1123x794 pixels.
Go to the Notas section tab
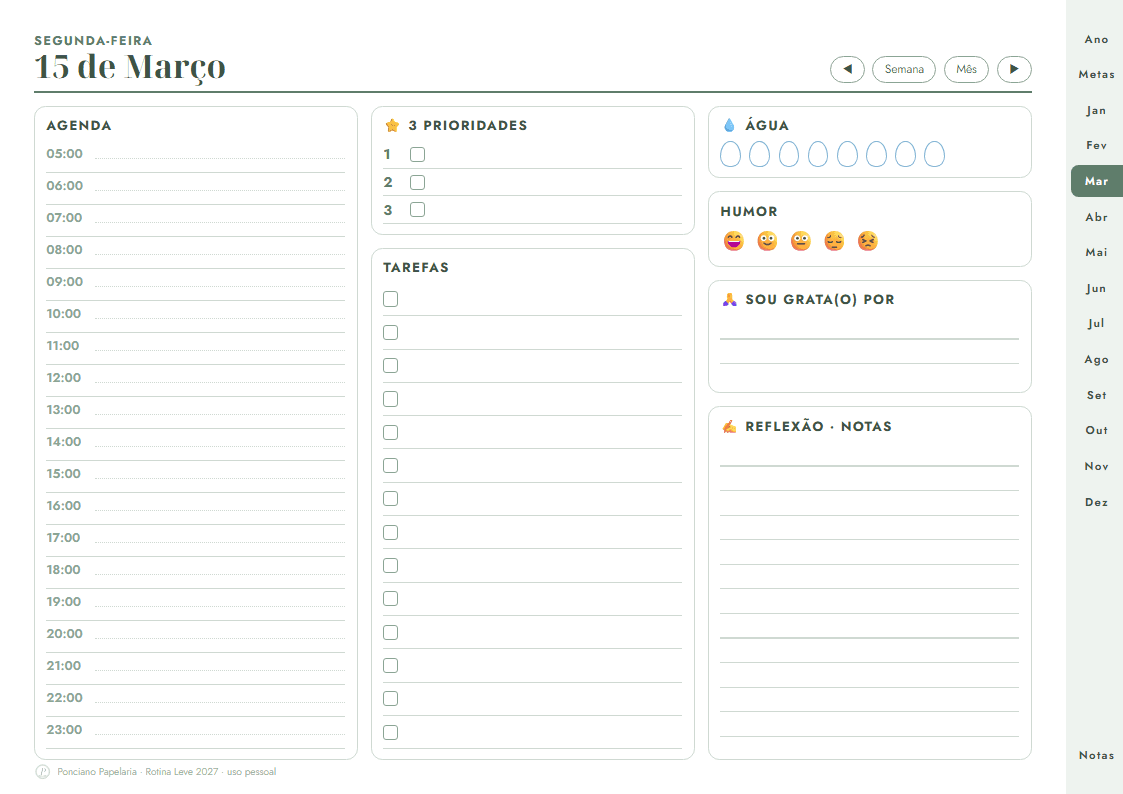pyautogui.click(x=1097, y=755)
